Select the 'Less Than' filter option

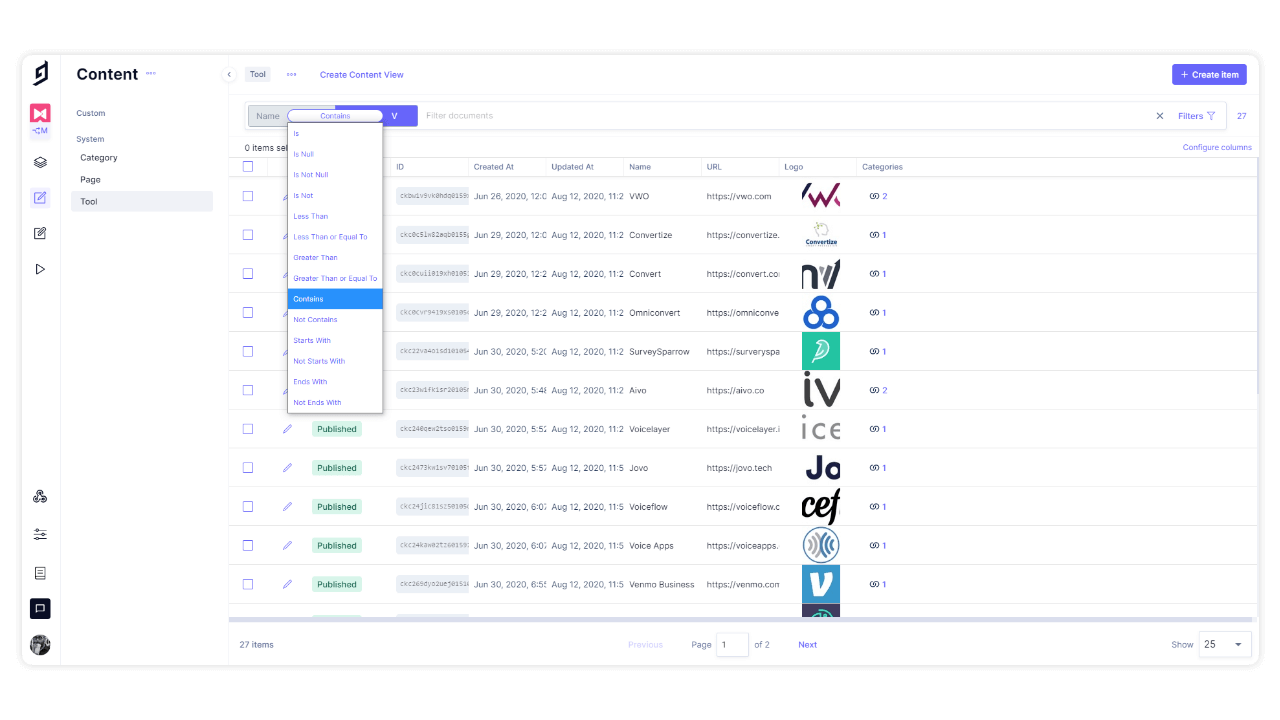pyautogui.click(x=335, y=216)
